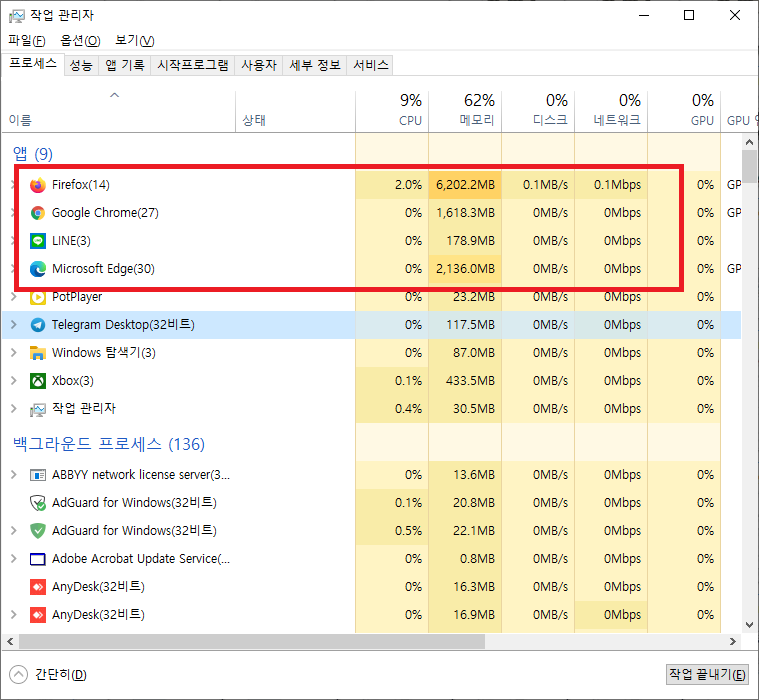
Task: Switch to the 사용자 tab
Action: (259, 65)
